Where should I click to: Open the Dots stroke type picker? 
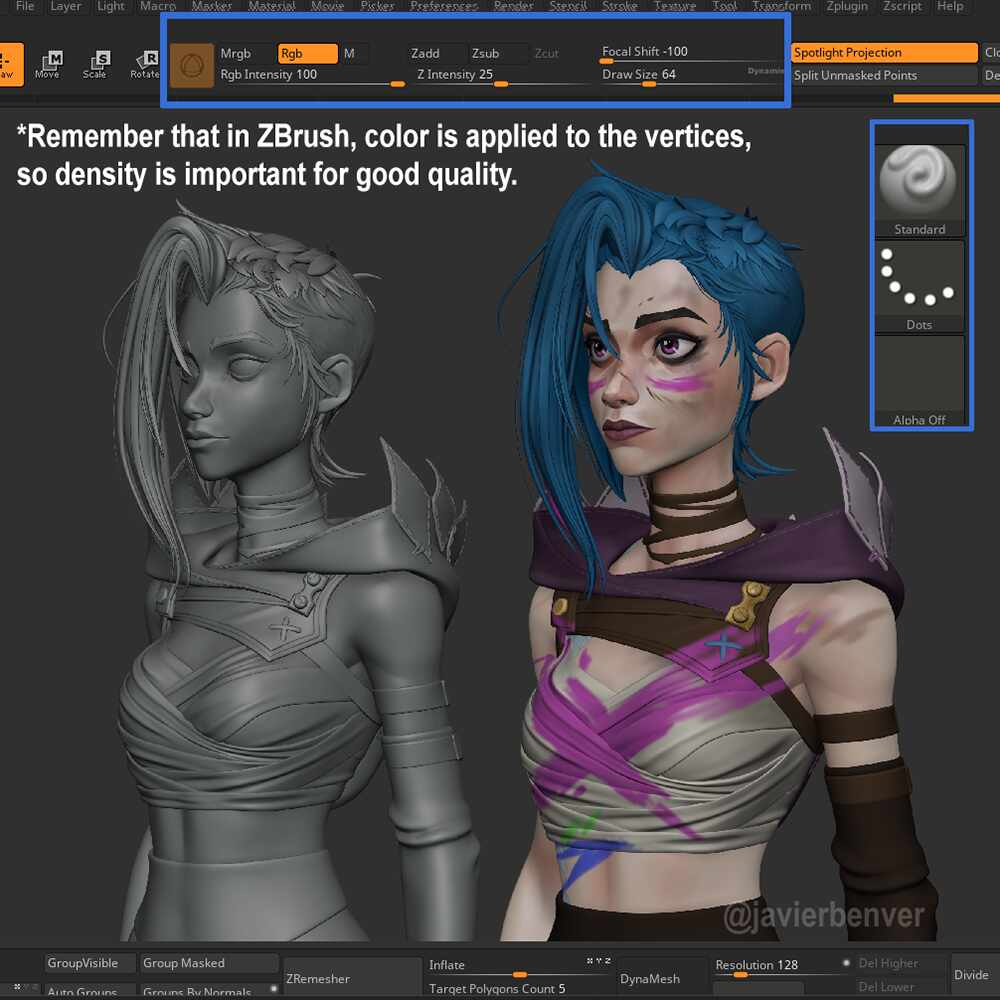(919, 287)
